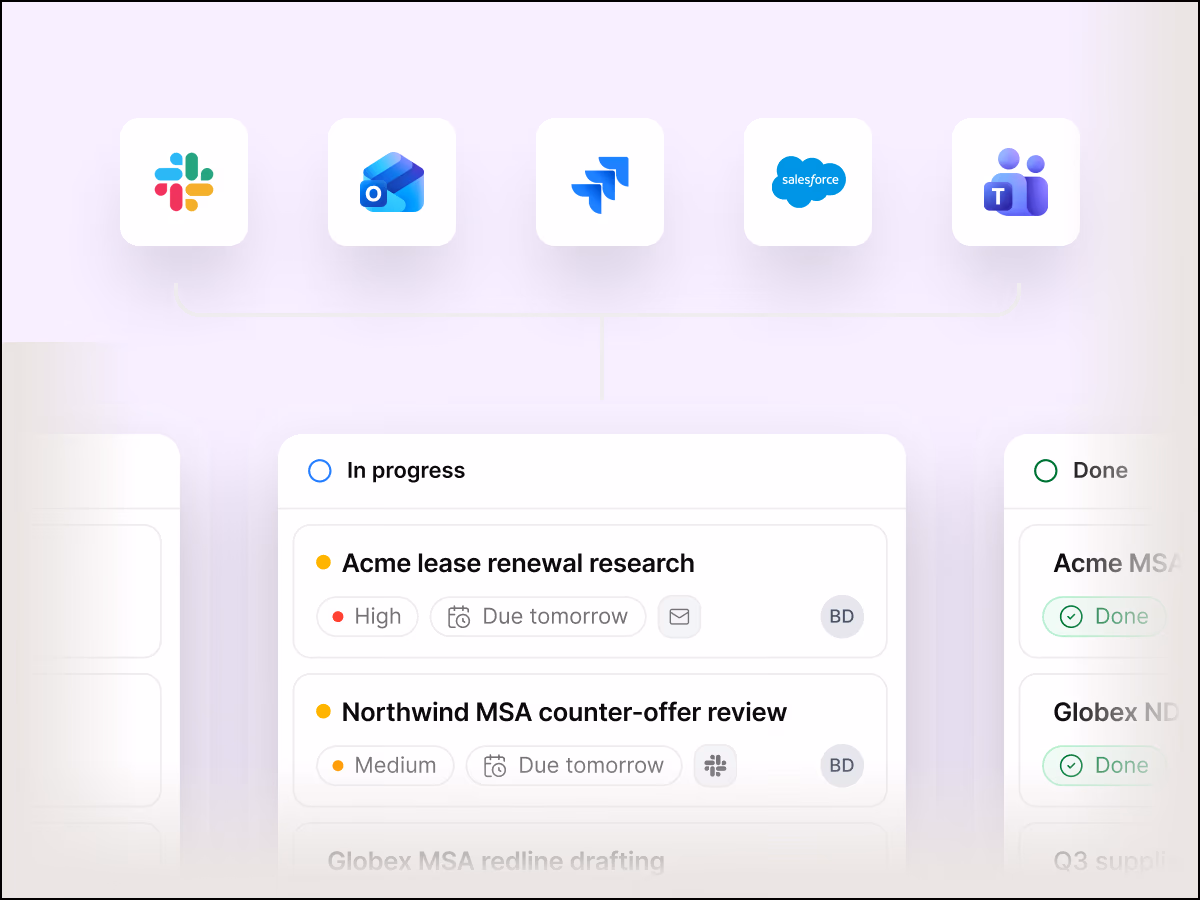Click the email source icon on Acme lease card

click(679, 617)
